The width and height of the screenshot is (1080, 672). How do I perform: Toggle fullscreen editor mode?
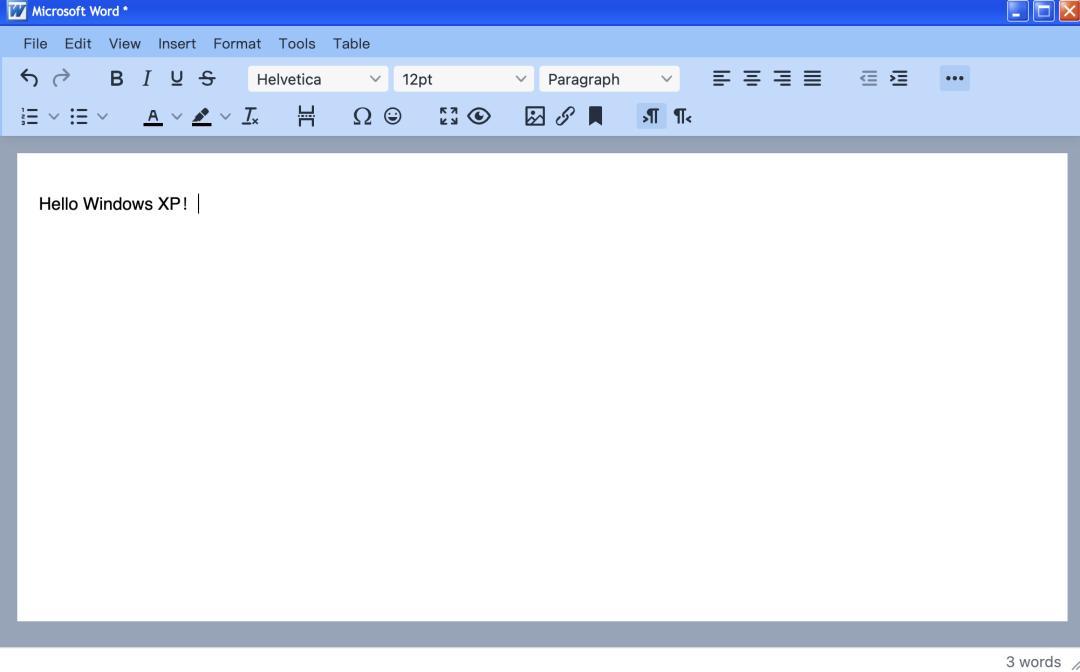(x=448, y=116)
